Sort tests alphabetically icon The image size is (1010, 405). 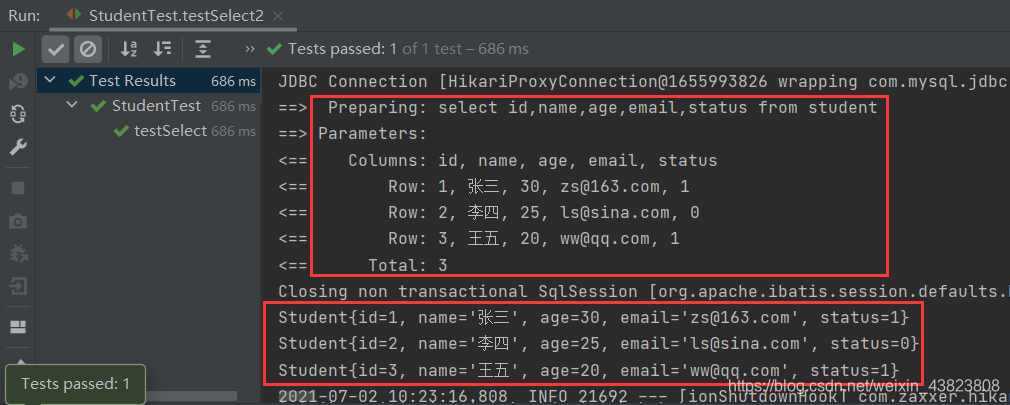(x=129, y=49)
